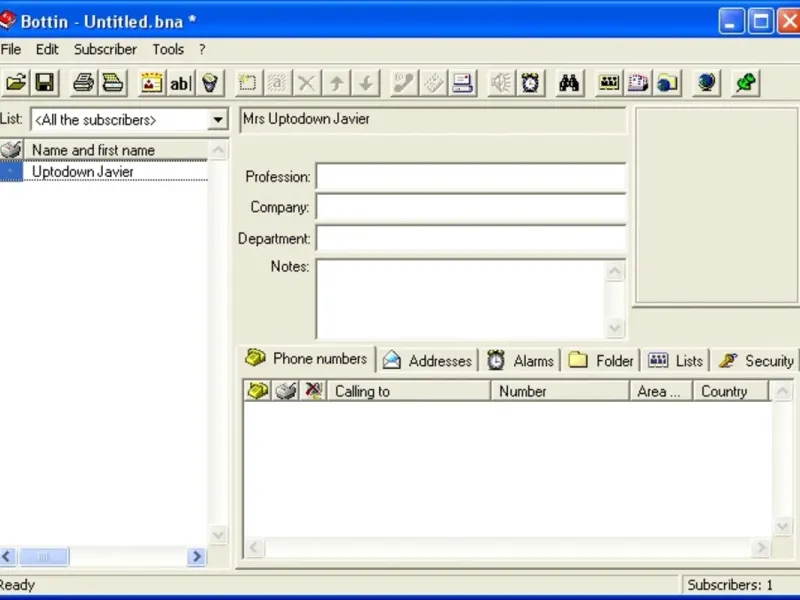
Task: Click the greyed X delete icon
Action: tap(307, 83)
